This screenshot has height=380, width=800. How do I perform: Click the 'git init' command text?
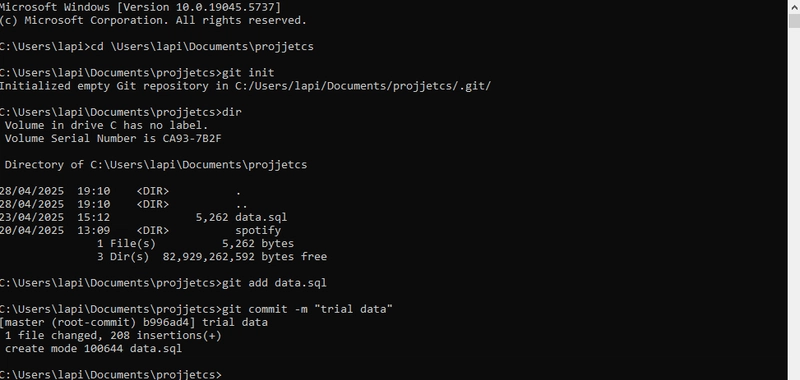248,73
